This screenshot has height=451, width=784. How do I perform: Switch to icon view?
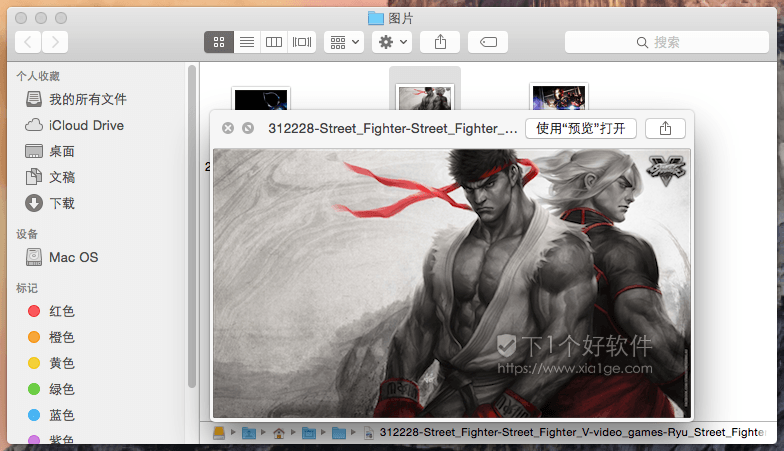coord(219,42)
